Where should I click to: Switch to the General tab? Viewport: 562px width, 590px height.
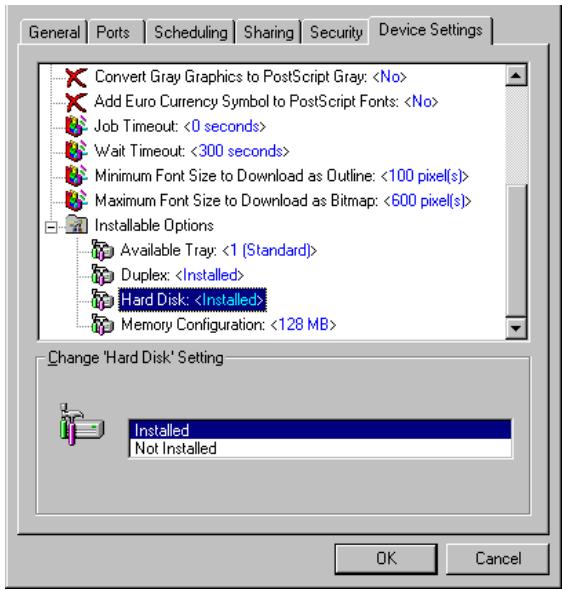[x=54, y=32]
